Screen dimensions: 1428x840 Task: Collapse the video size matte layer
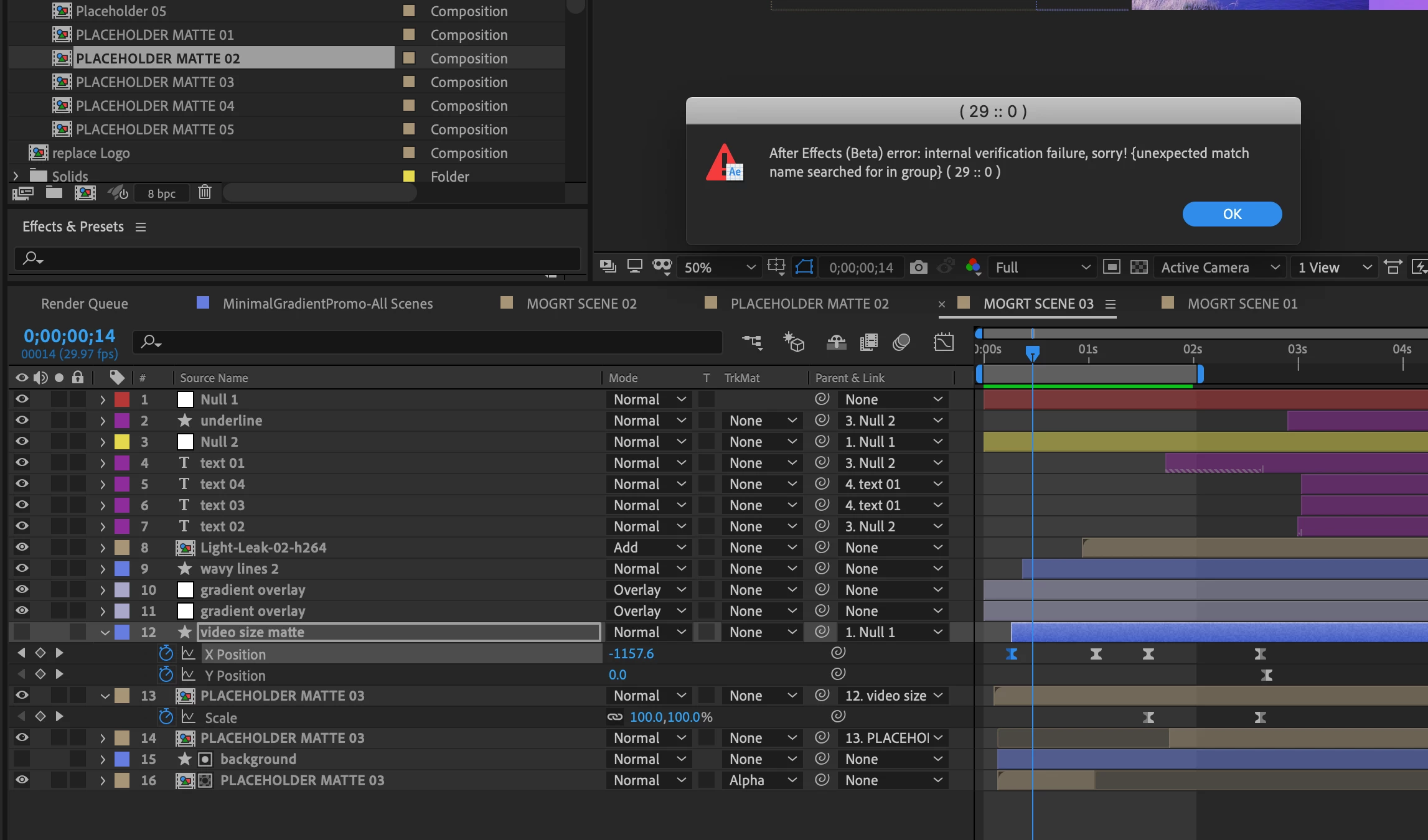[x=105, y=632]
